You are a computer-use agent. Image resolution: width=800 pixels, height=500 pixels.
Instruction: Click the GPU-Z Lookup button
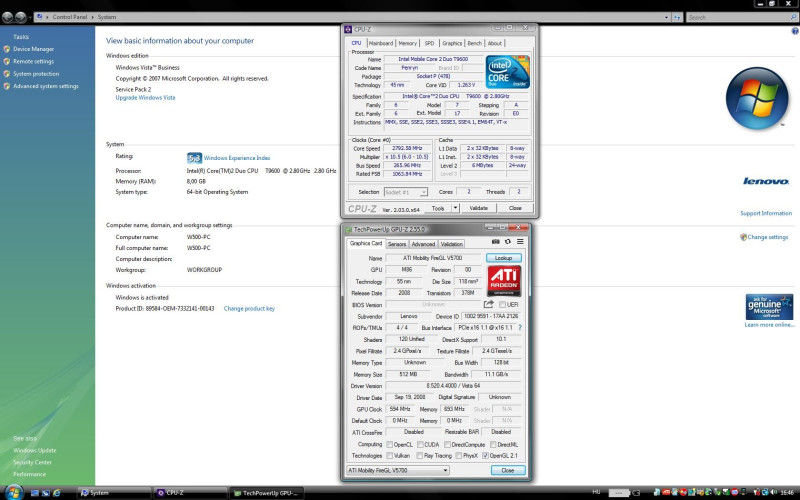coord(504,258)
